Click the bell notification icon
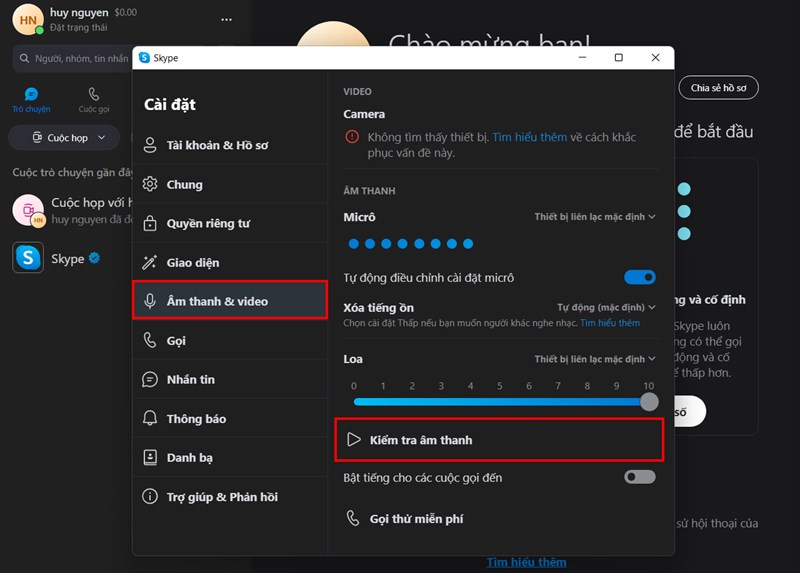The width and height of the screenshot is (800, 573). (150, 418)
